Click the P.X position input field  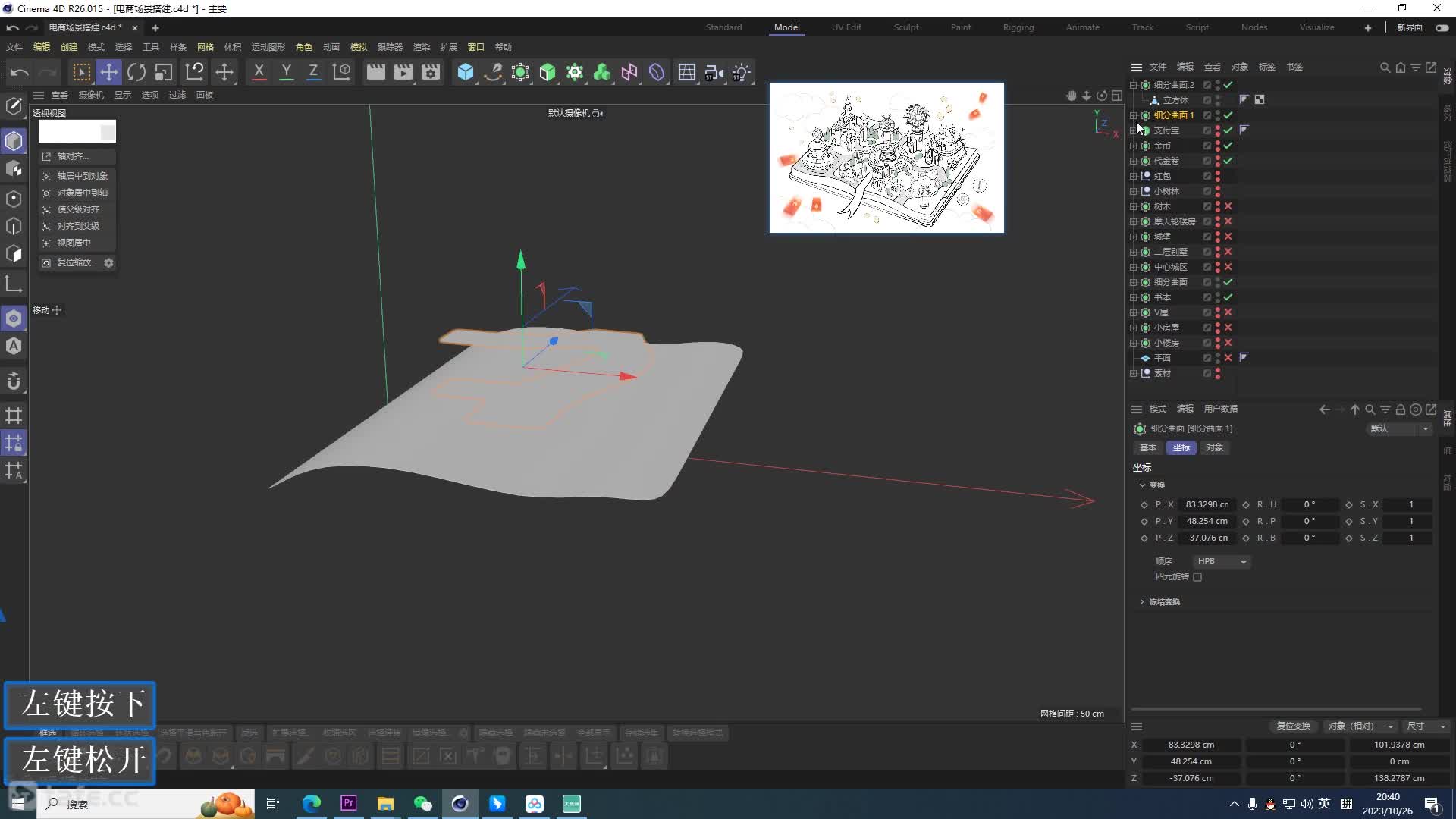[1207, 505]
